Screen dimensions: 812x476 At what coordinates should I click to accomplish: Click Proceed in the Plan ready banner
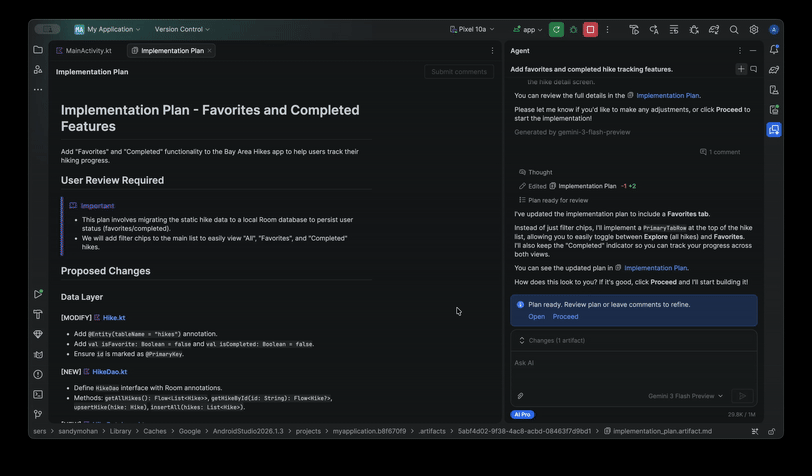pos(566,316)
